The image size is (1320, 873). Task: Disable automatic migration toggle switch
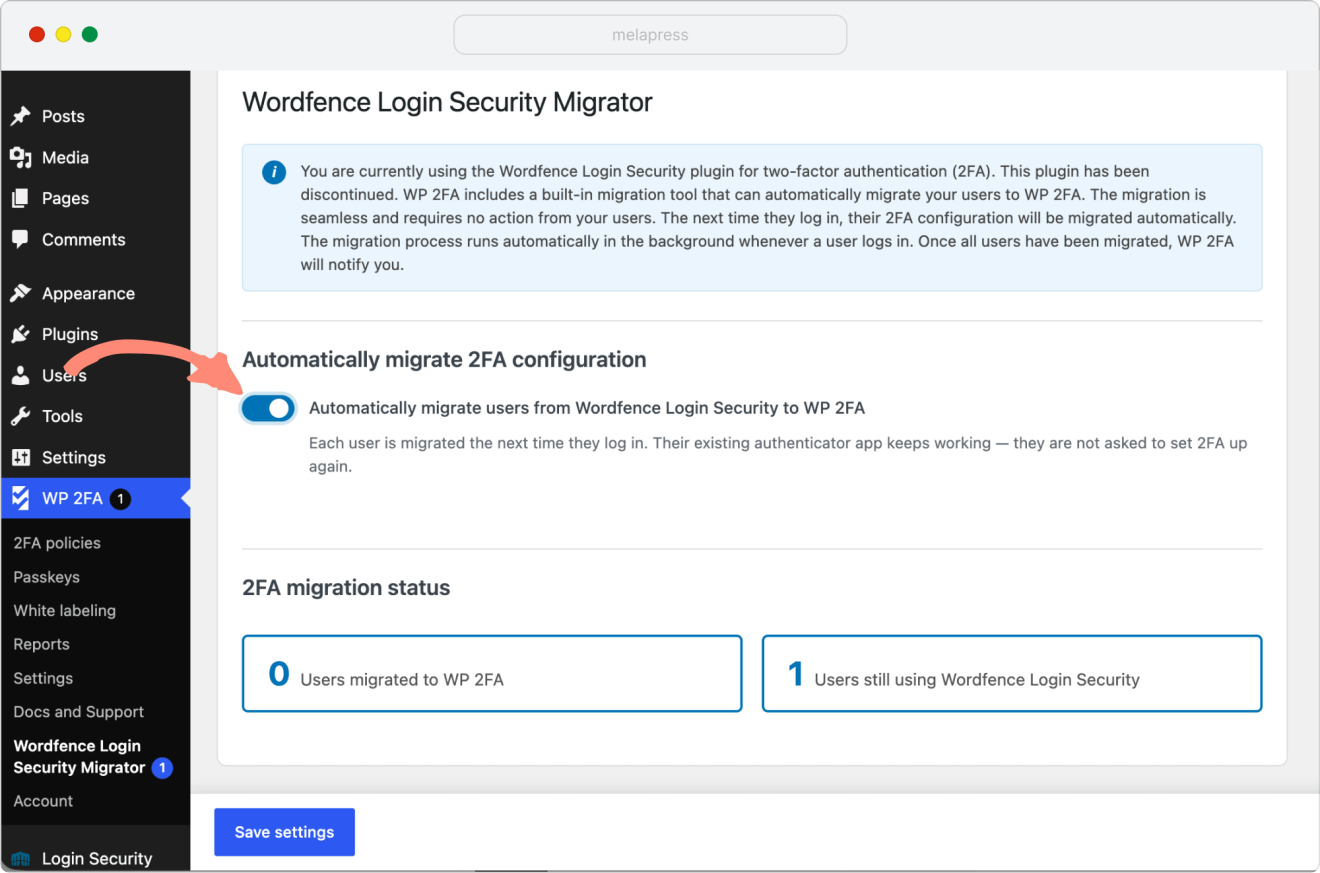click(268, 408)
